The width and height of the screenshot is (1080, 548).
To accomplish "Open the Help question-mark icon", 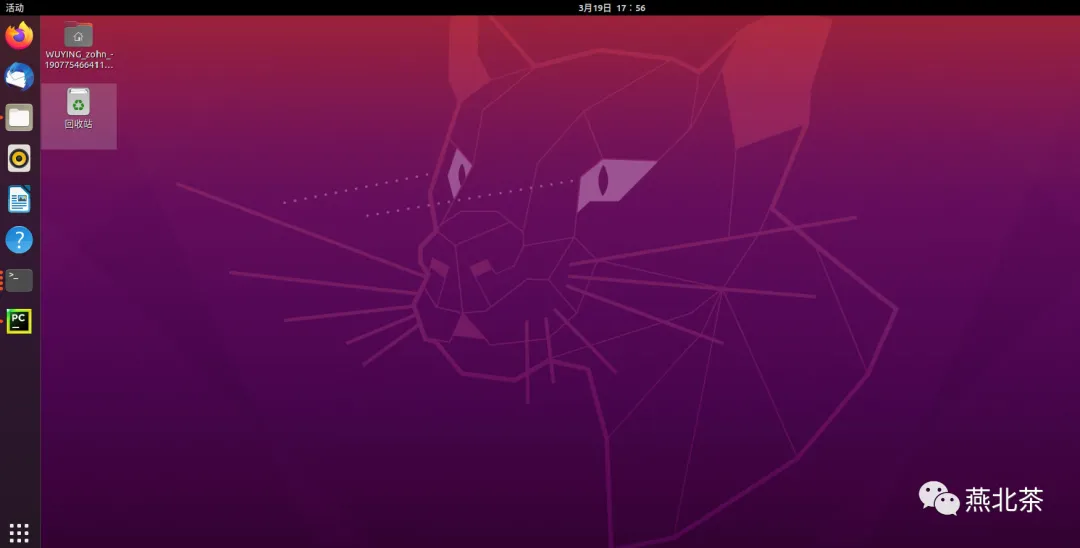I will [19, 240].
